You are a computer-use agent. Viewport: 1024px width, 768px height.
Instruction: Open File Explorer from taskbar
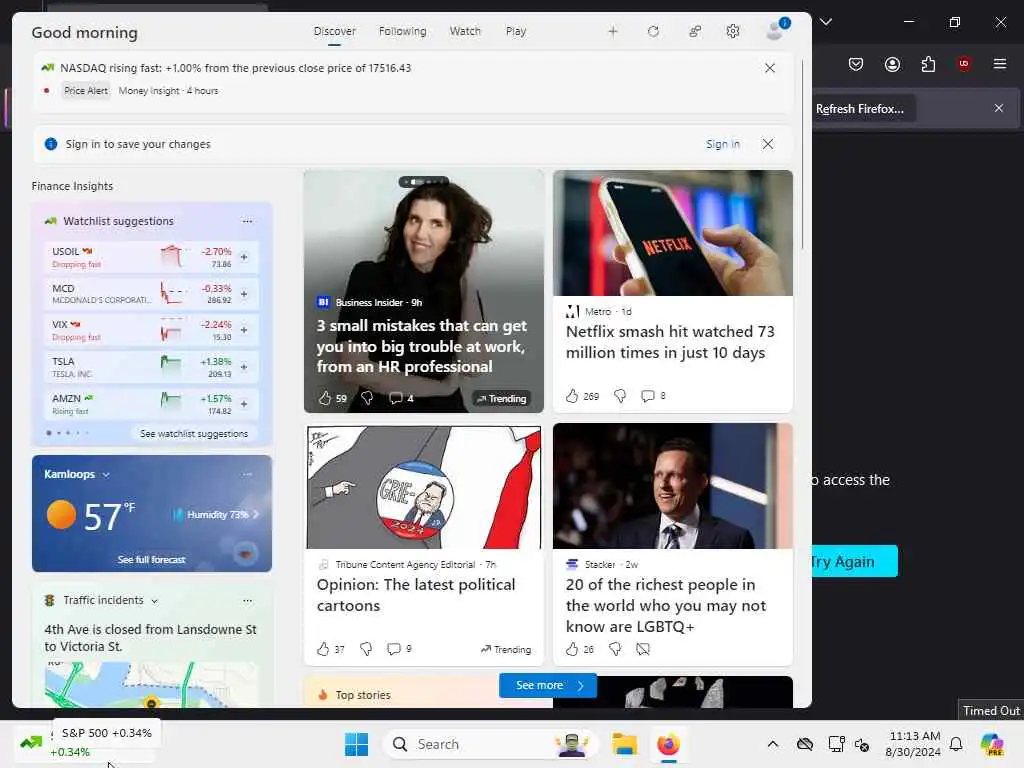coord(624,744)
